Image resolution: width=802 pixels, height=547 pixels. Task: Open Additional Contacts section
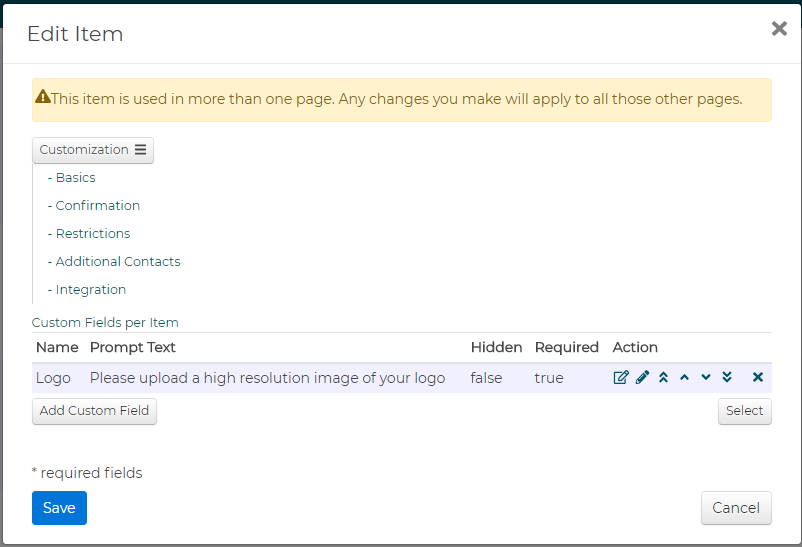(118, 261)
